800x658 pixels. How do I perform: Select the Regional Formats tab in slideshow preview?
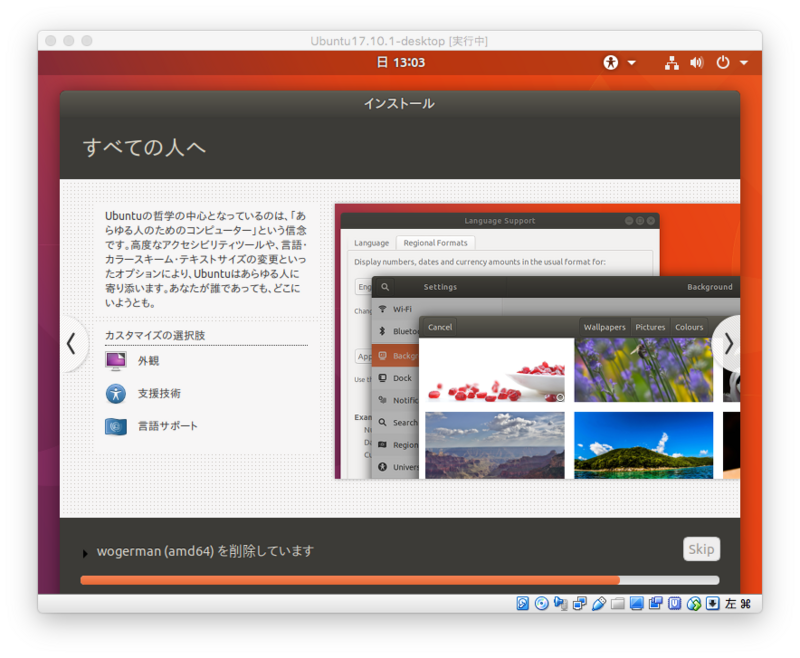coord(435,243)
